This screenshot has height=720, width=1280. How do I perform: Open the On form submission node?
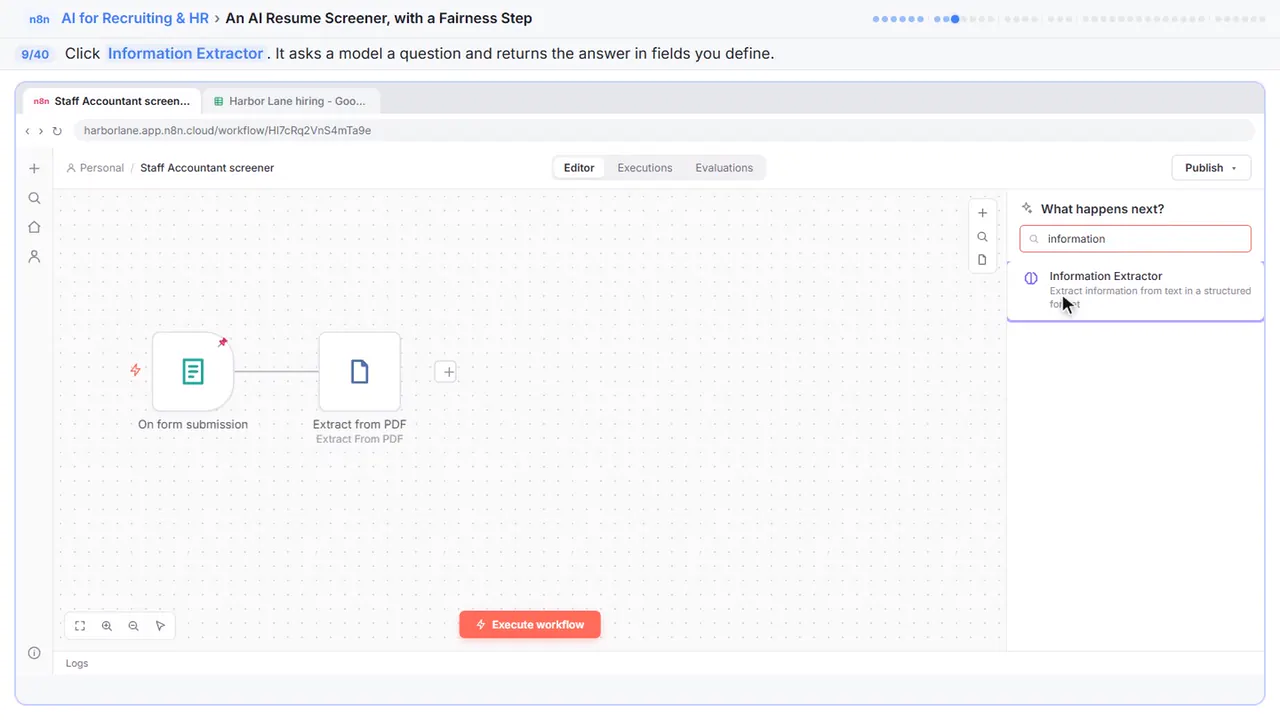click(x=193, y=372)
